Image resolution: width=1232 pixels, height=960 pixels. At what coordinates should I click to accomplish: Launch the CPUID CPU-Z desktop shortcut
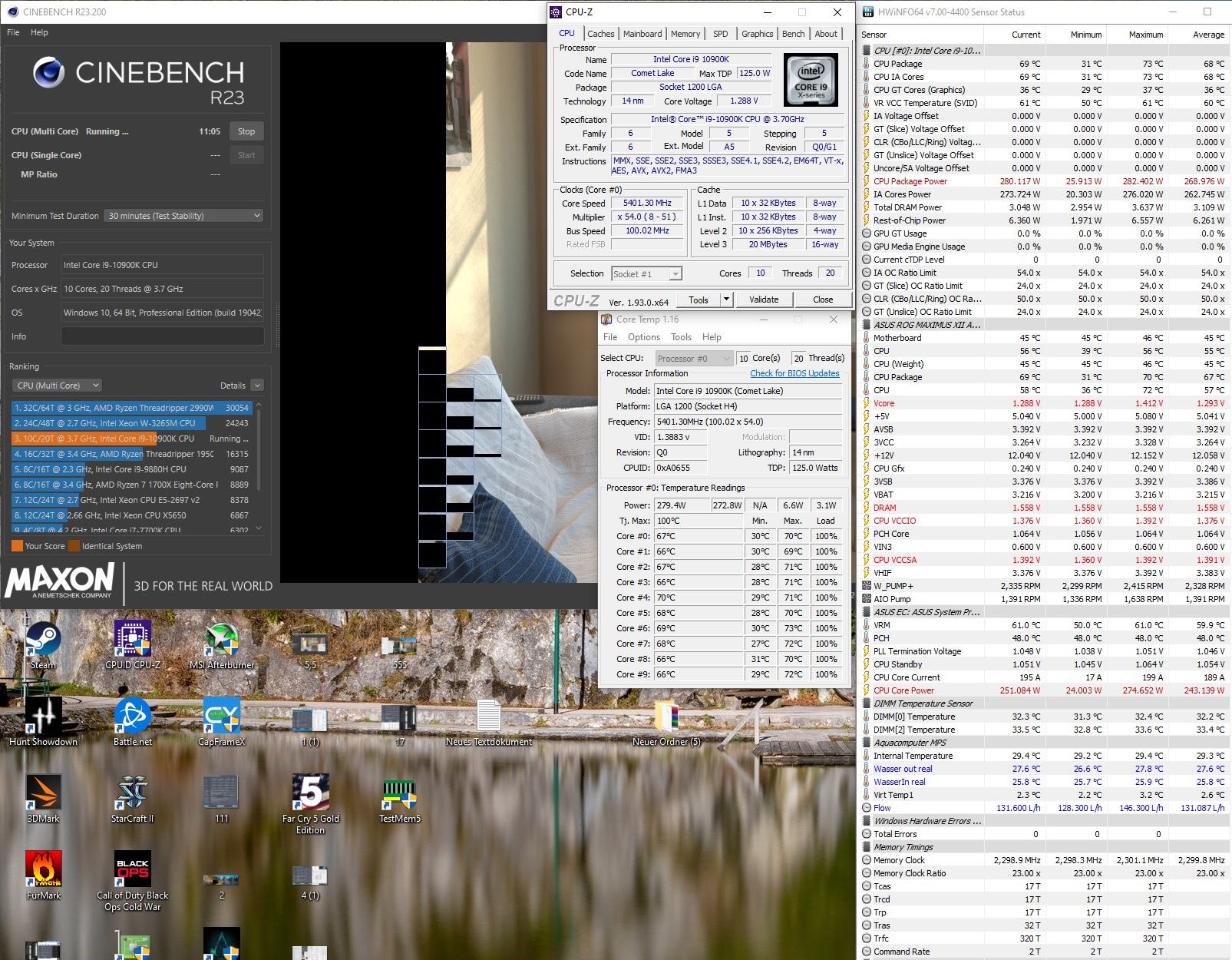coord(132,645)
